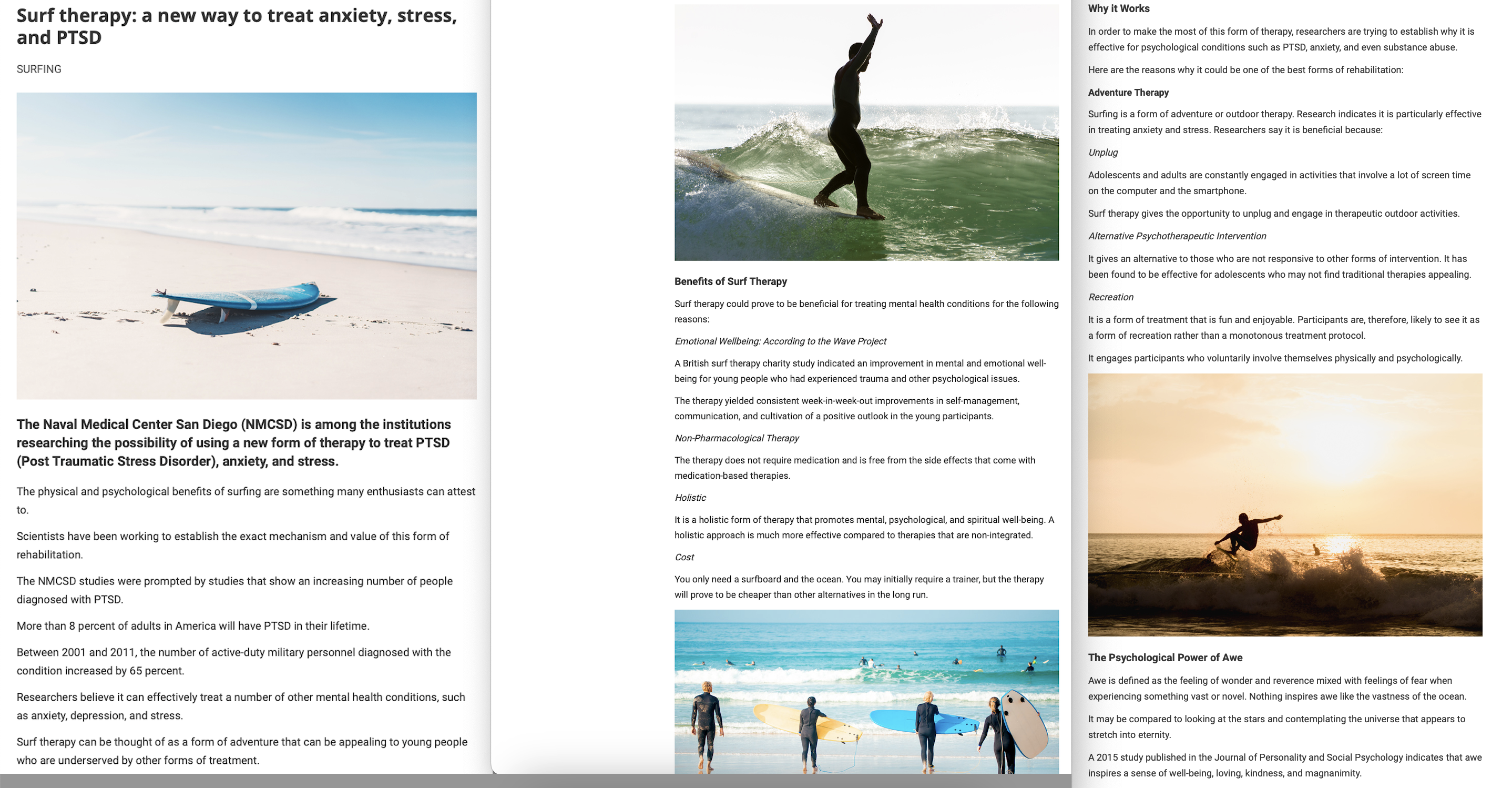Click the 'Adventure Therapy' subheading
This screenshot has width=1512, height=788.
[x=1128, y=93]
